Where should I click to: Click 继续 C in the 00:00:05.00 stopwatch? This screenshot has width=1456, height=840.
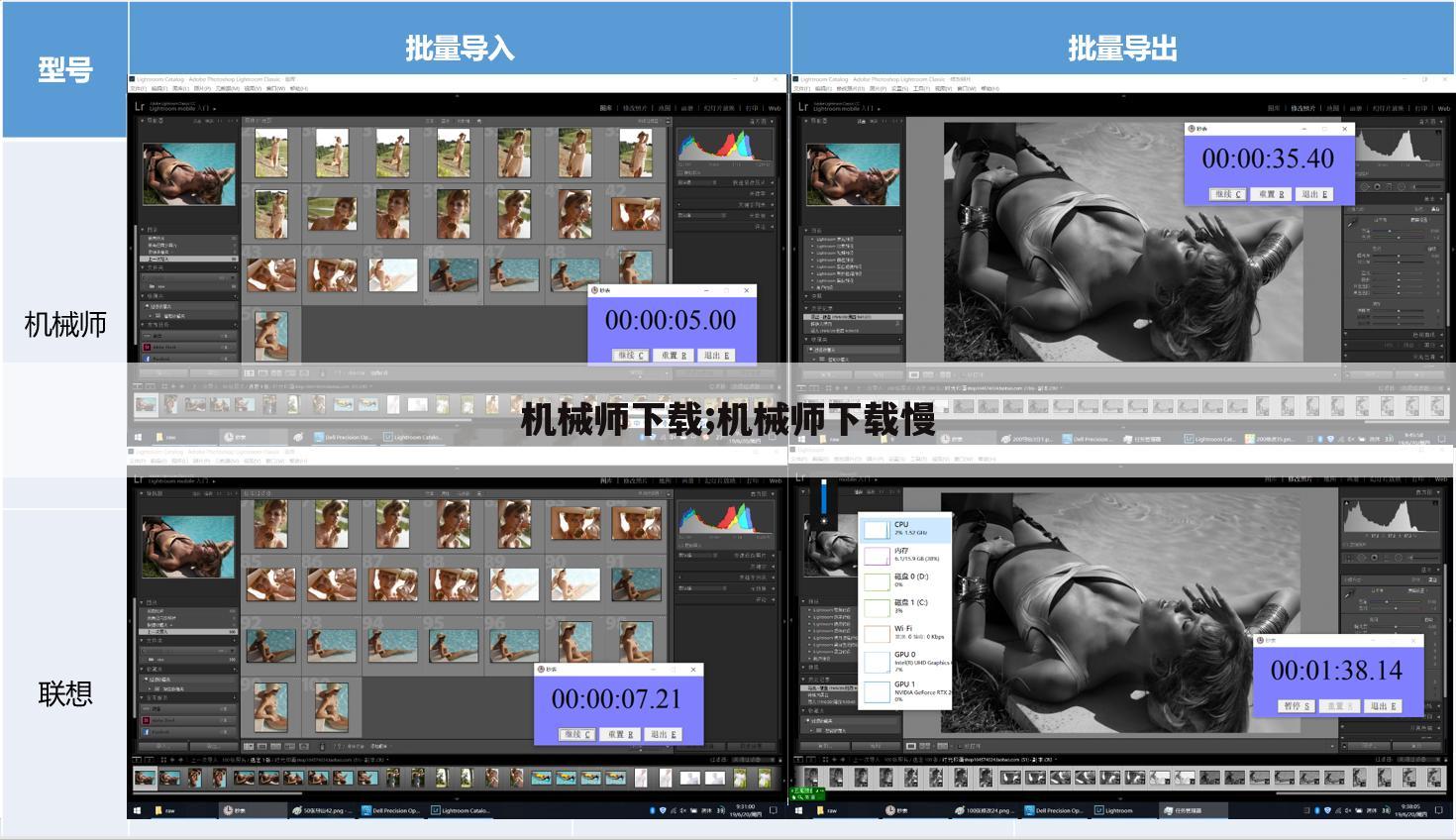pyautogui.click(x=630, y=355)
